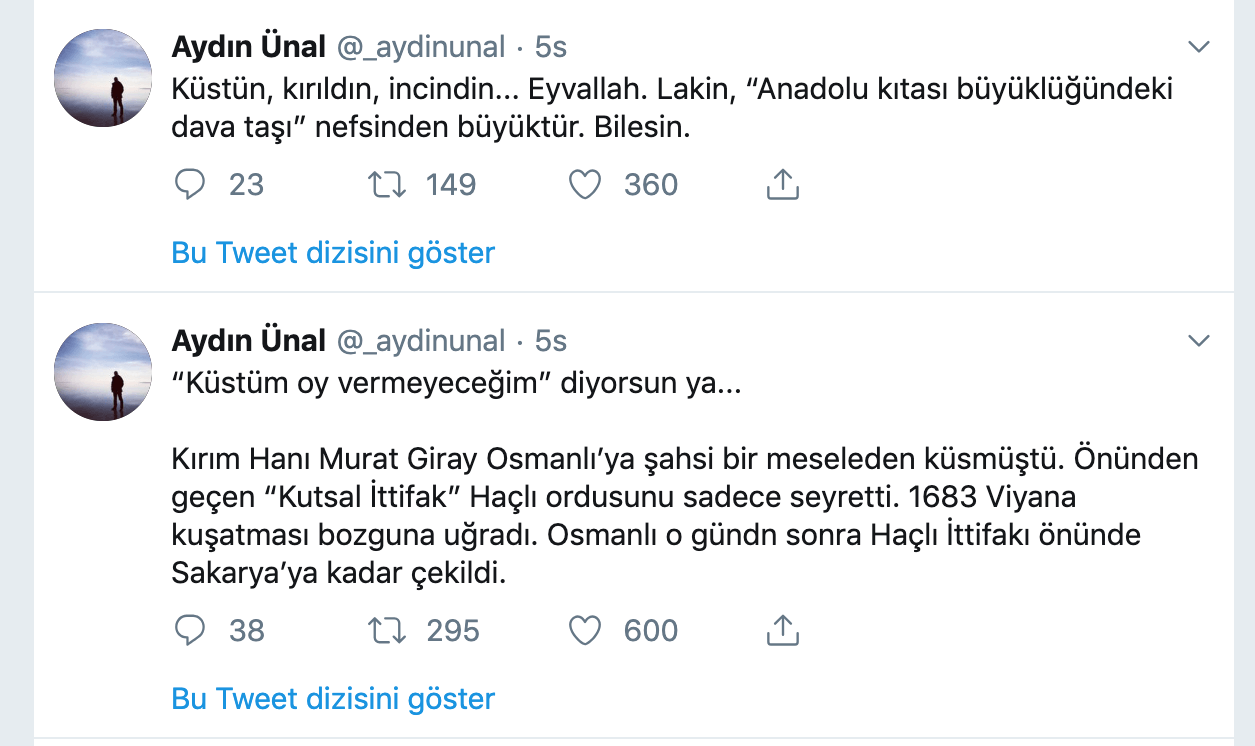Retweet the 'Küstün, kırıldın' tweet
Image resolution: width=1255 pixels, height=746 pixels.
[382, 185]
